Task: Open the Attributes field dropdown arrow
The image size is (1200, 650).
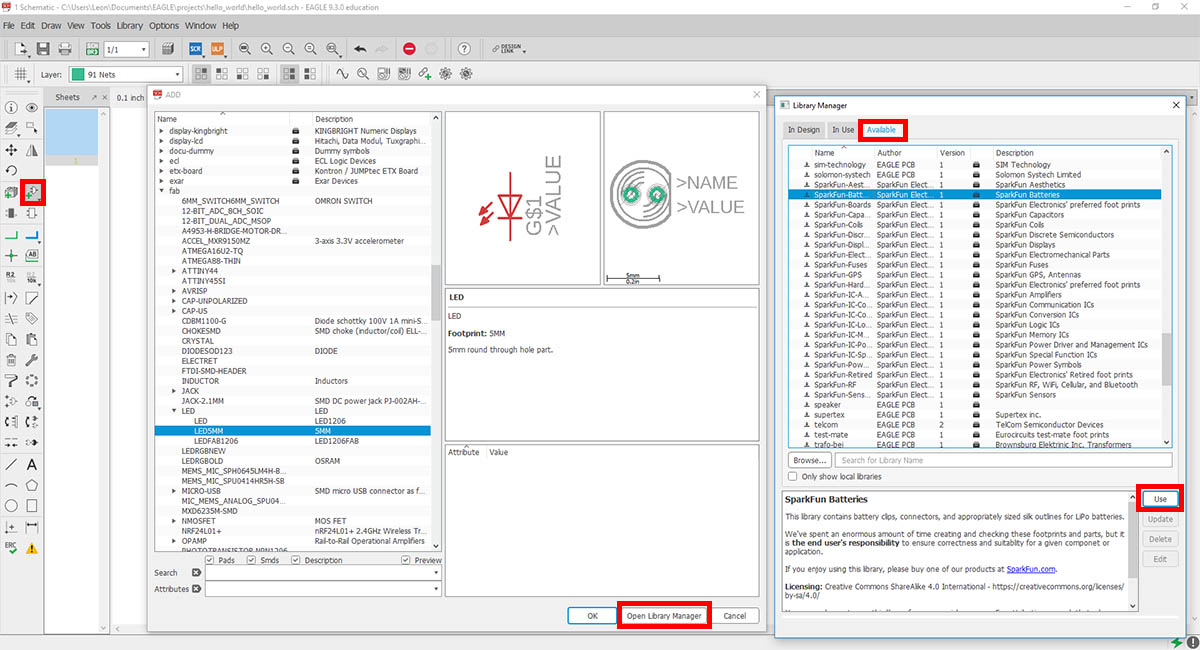Action: click(x=436, y=589)
